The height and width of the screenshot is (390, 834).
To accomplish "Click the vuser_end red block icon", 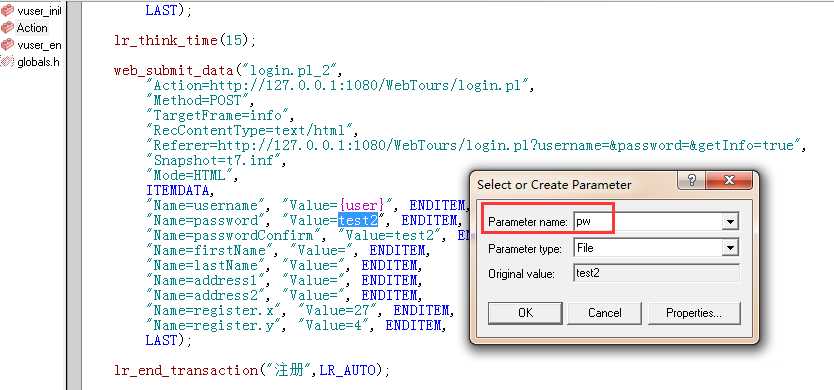I will point(7,44).
